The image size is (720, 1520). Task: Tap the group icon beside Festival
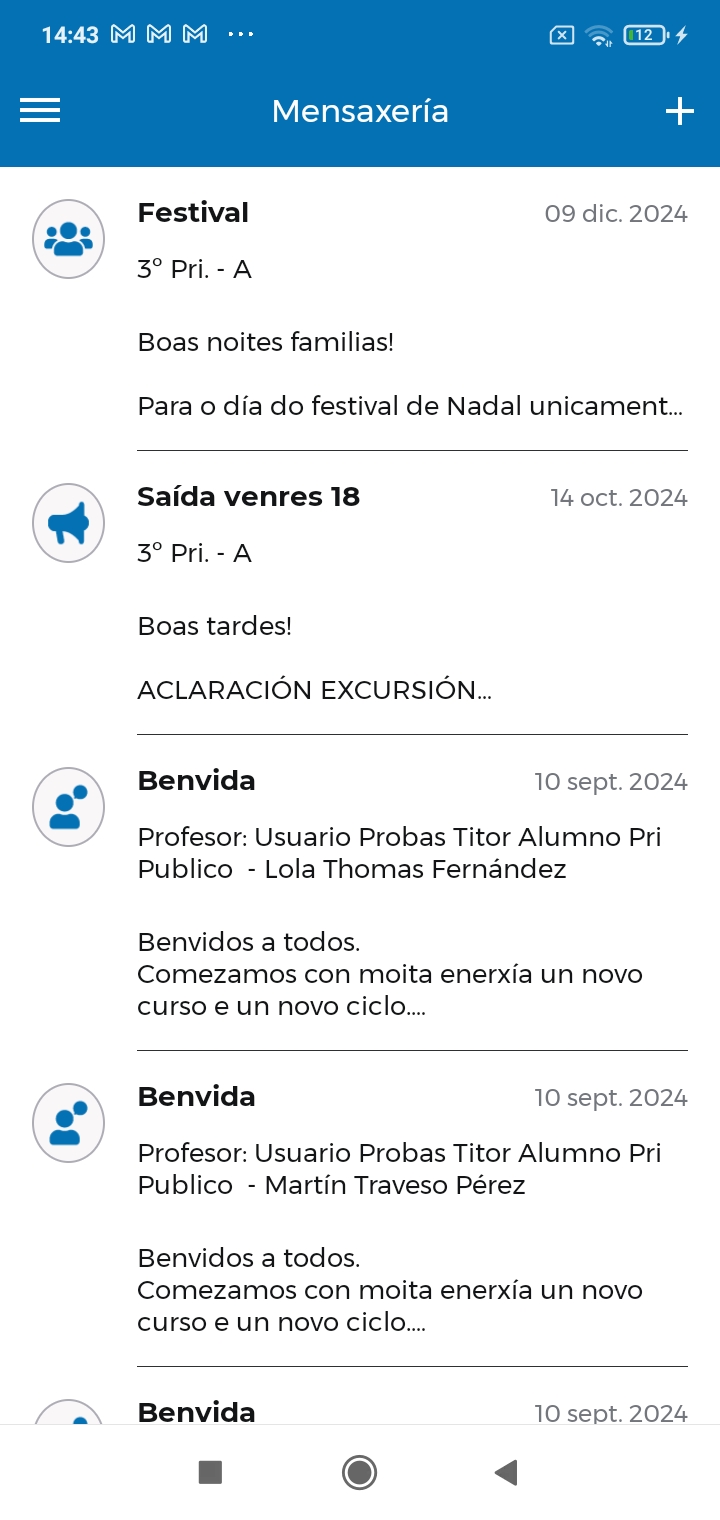pyautogui.click(x=69, y=239)
